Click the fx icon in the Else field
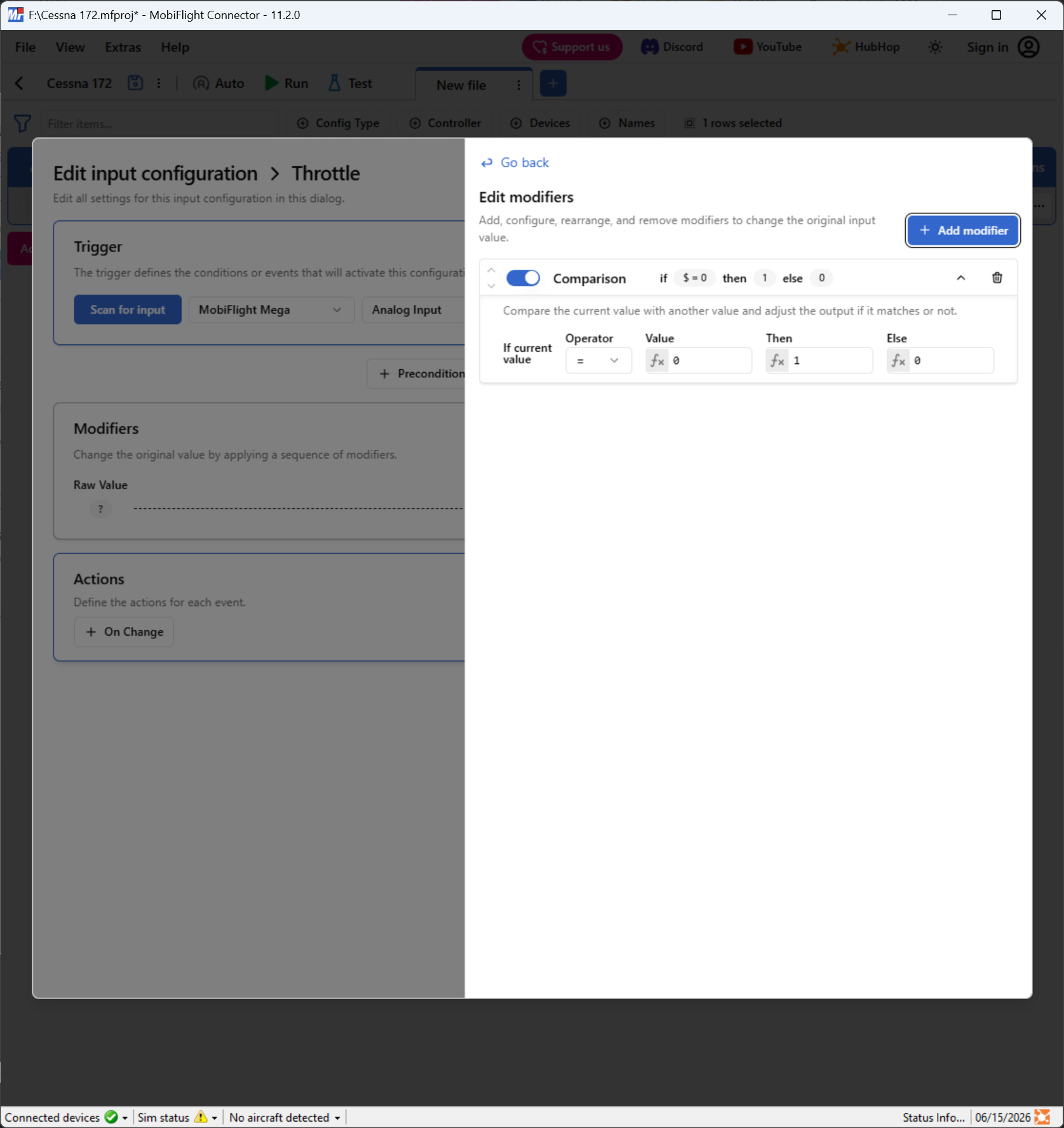Image resolution: width=1064 pixels, height=1128 pixels. tap(898, 361)
